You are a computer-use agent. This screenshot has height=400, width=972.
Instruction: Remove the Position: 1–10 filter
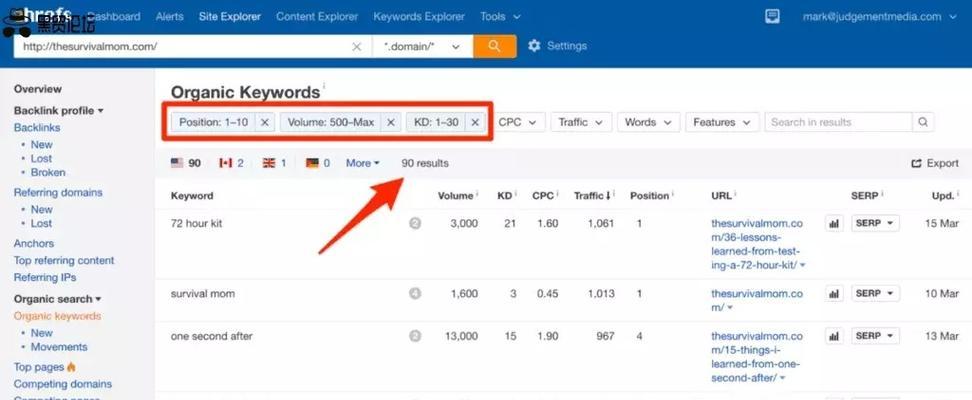(265, 122)
